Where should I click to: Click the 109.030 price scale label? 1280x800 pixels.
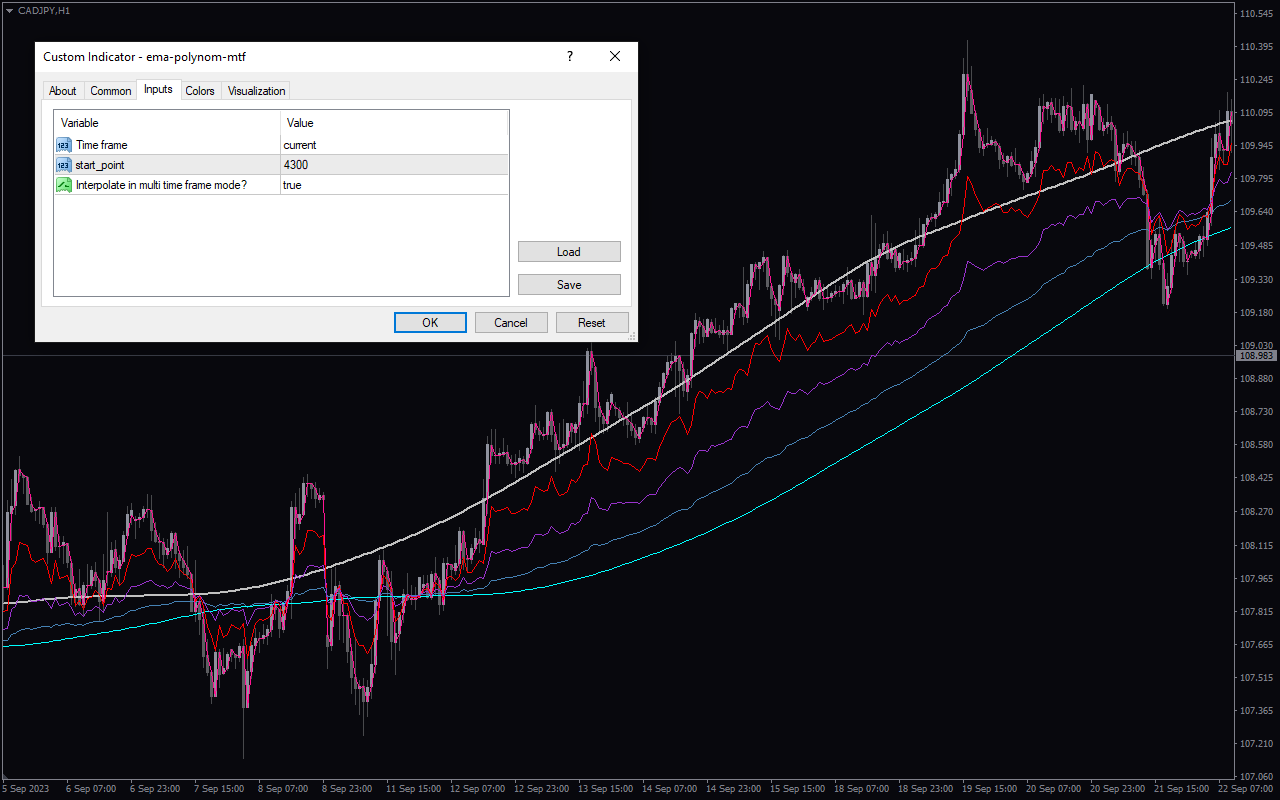point(1257,345)
